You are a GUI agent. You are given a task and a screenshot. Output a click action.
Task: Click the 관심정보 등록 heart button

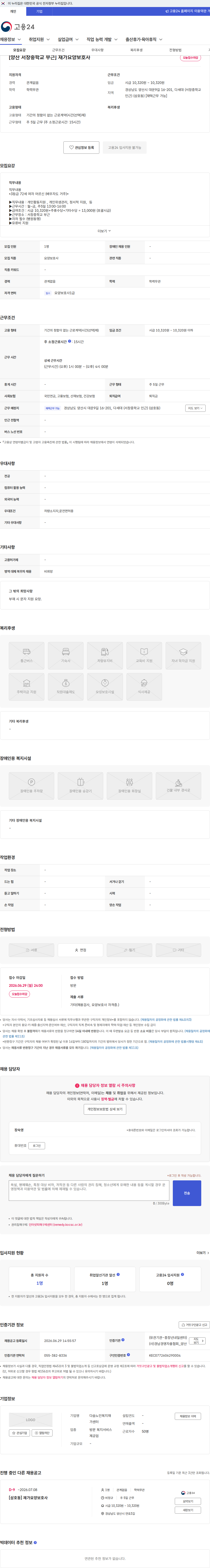[x=81, y=147]
